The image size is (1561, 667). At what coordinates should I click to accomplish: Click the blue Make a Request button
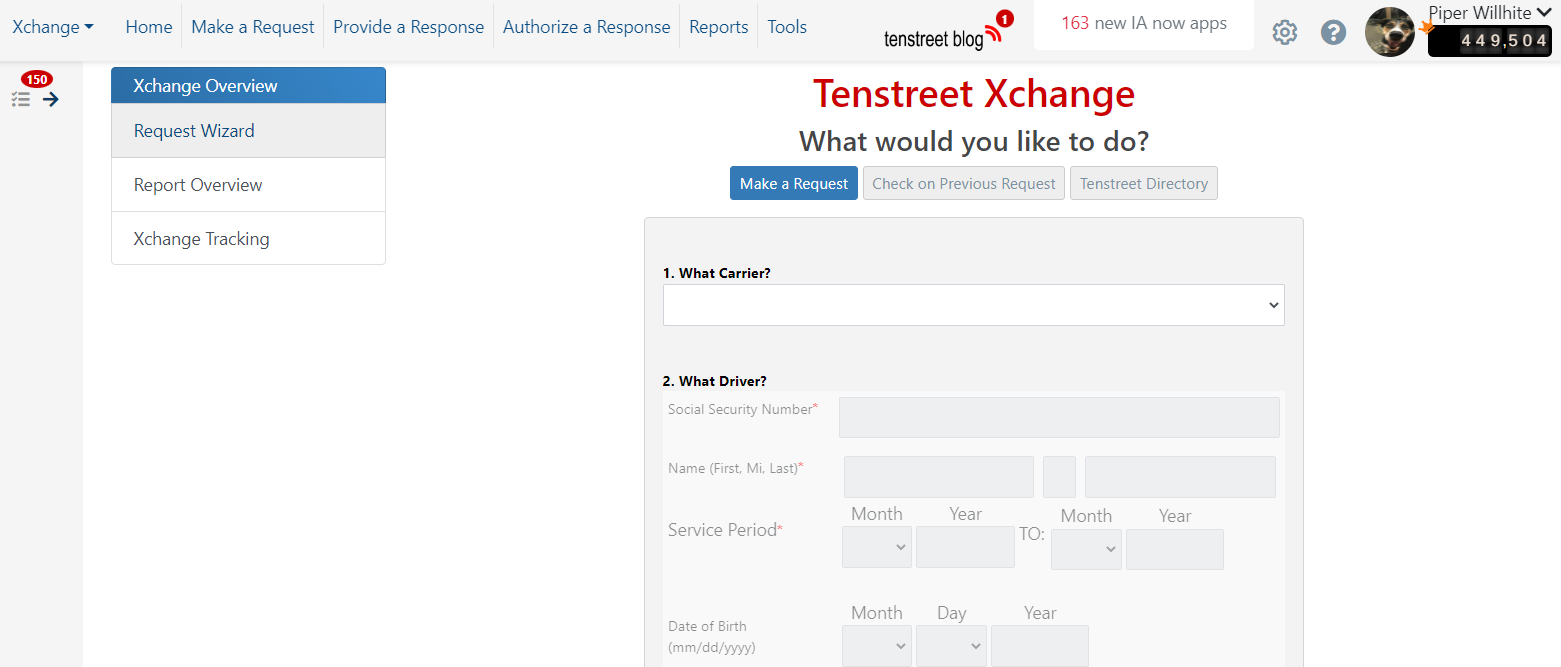tap(794, 183)
